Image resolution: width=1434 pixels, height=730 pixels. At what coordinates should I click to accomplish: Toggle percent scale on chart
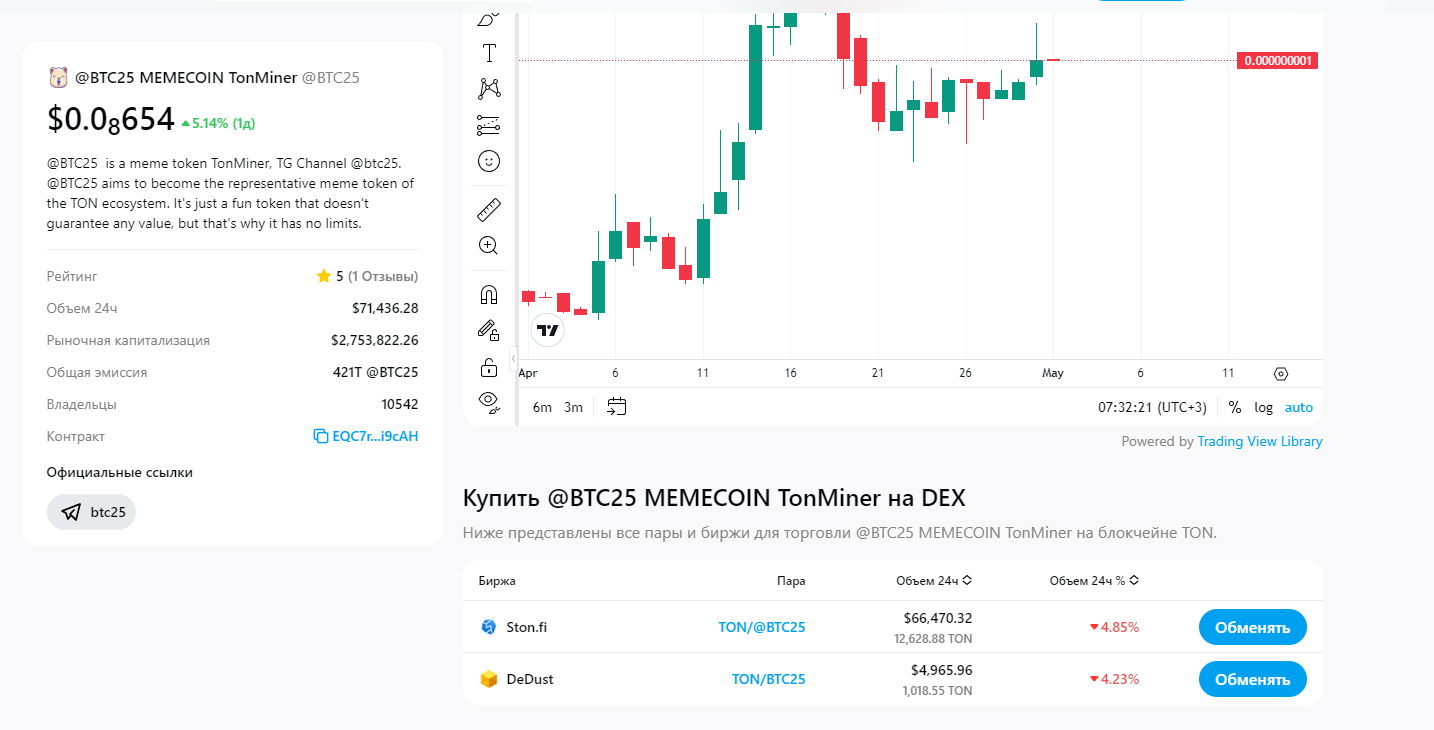[x=1235, y=407]
